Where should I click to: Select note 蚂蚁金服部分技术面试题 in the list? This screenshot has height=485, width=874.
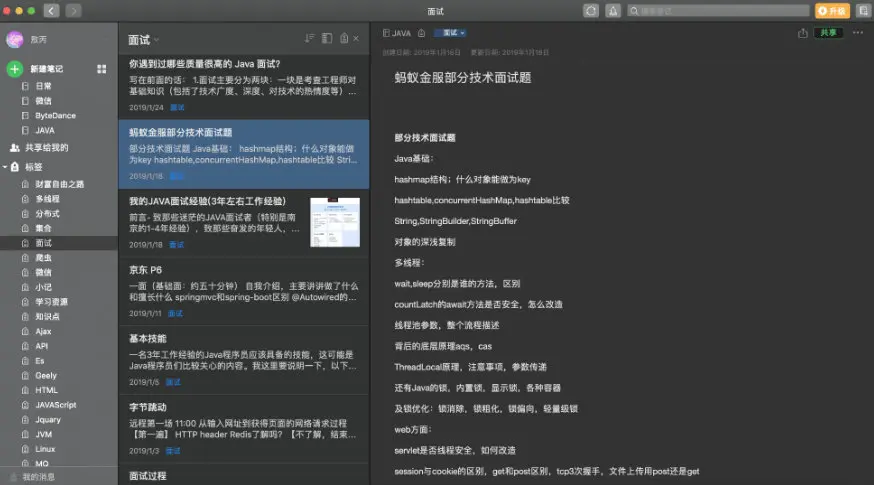[244, 154]
